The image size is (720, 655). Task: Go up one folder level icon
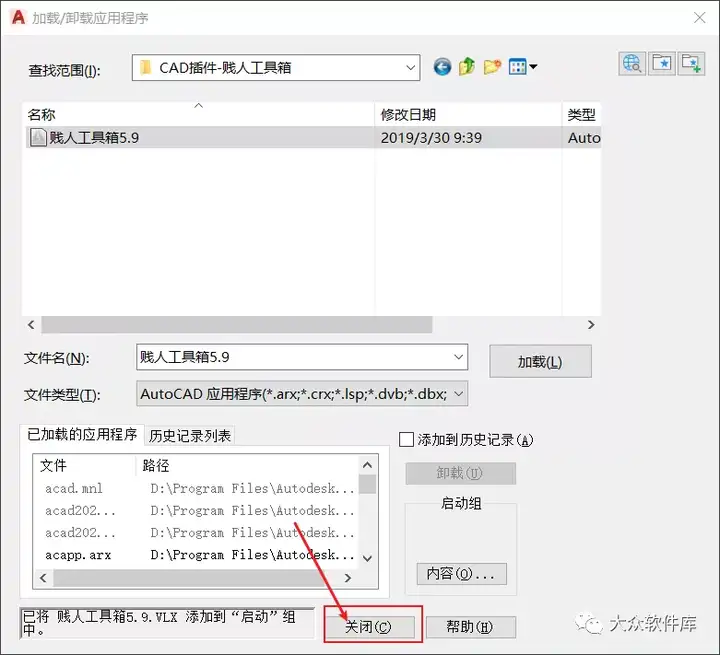pyautogui.click(x=467, y=67)
